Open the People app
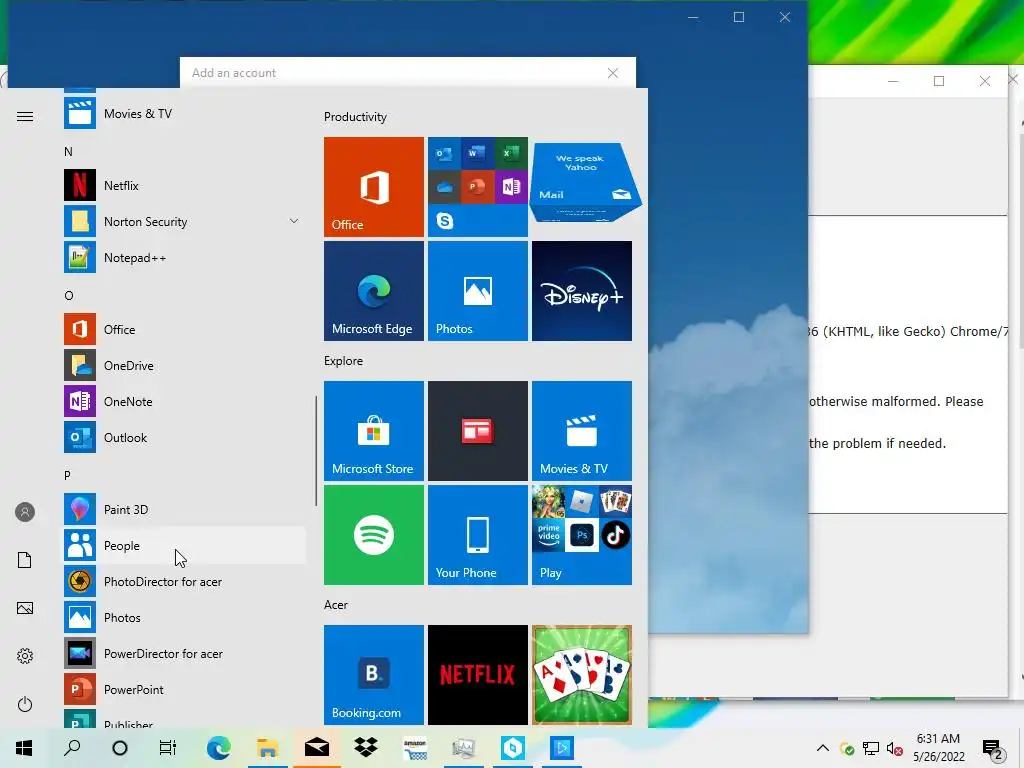This screenshot has width=1024, height=768. pos(184,545)
